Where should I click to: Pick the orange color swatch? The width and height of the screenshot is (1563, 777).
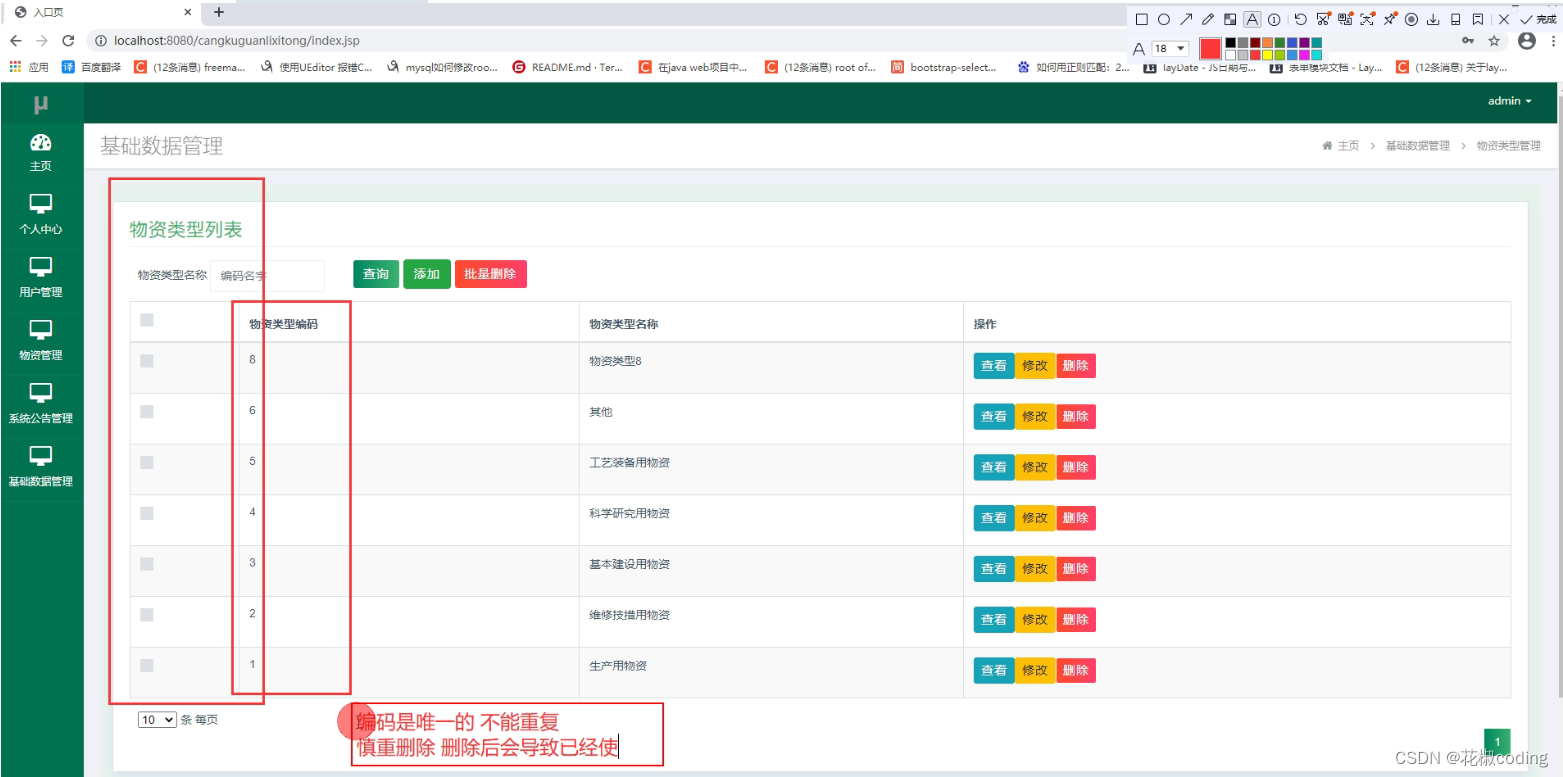pyautogui.click(x=1267, y=43)
